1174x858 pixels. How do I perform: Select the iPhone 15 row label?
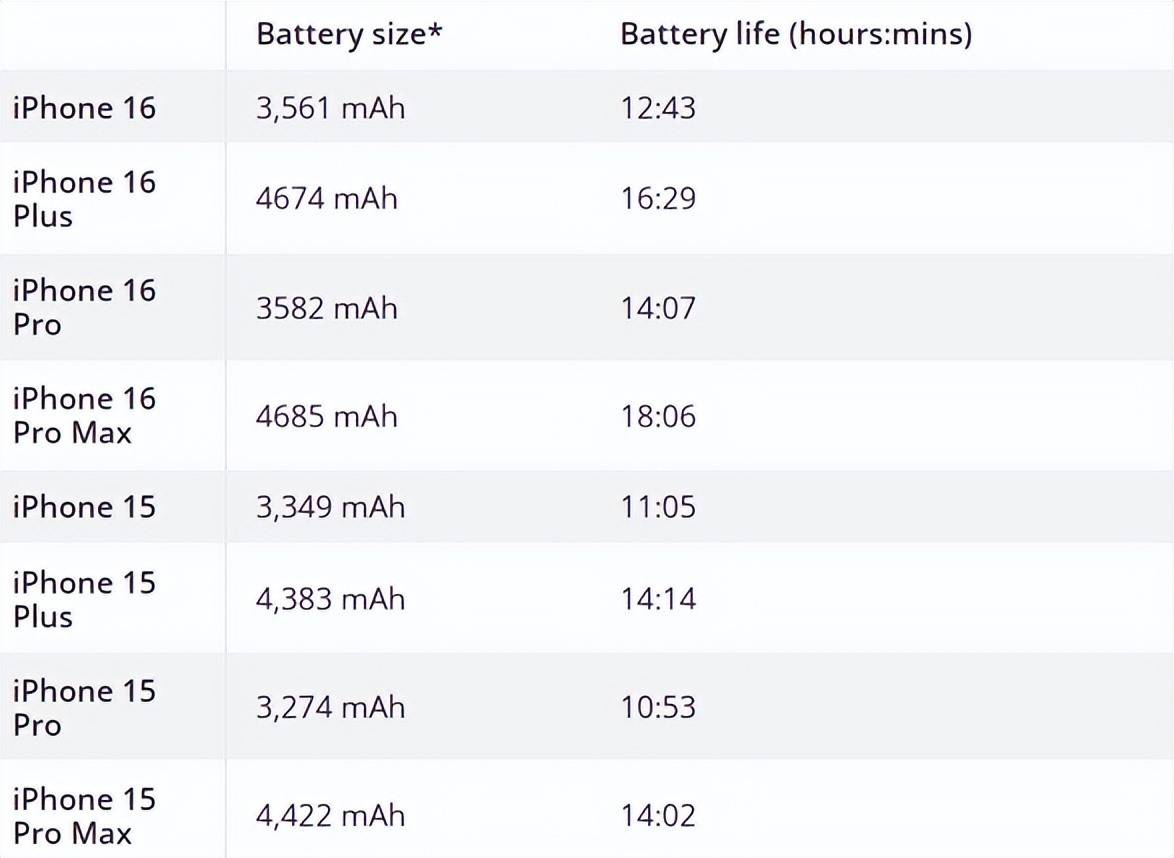84,507
